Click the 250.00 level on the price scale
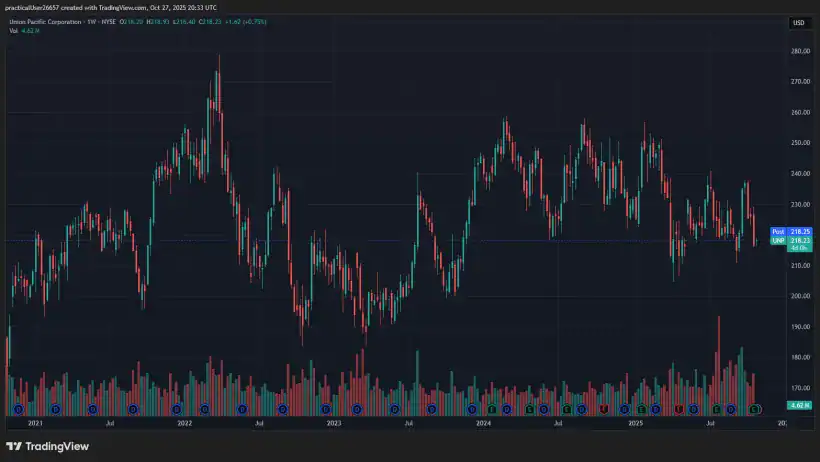 click(x=799, y=143)
